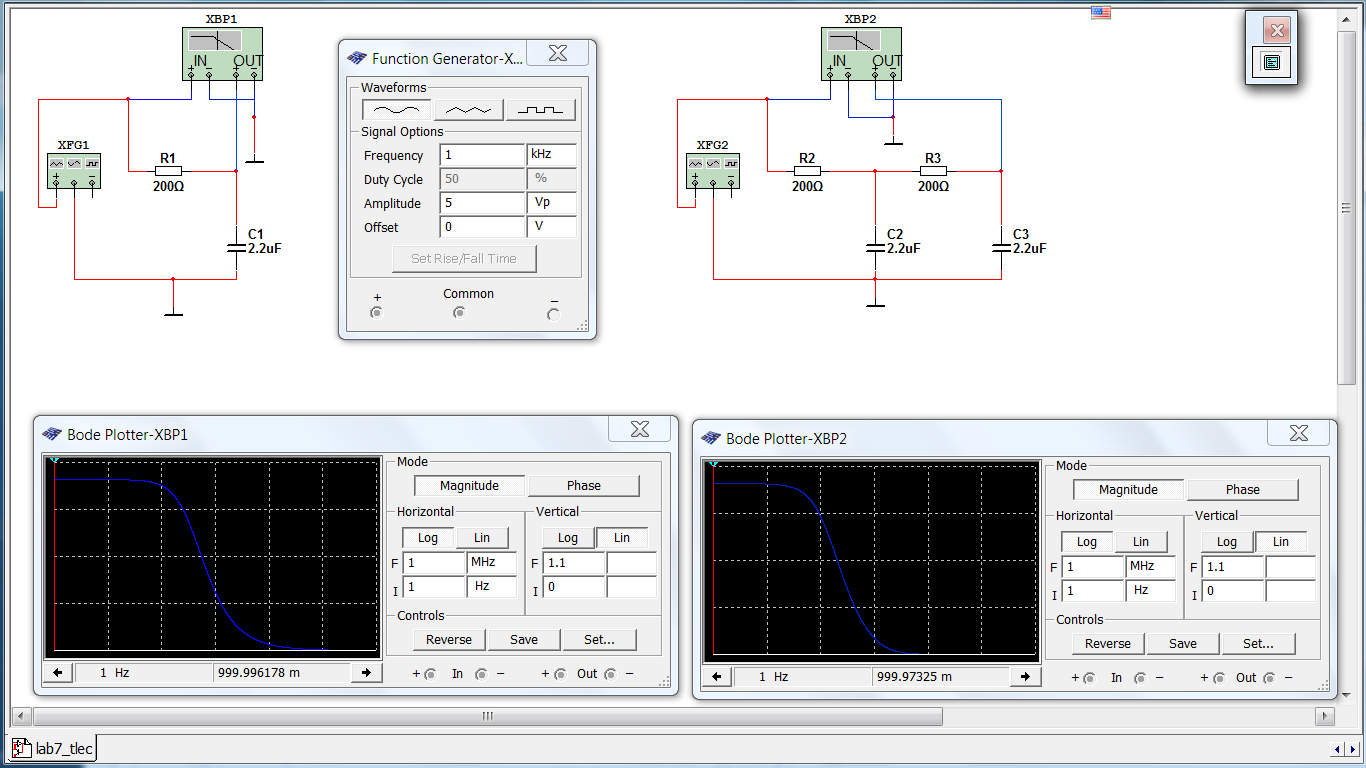1366x768 pixels.
Task: Open XBP1 vertical F unit field
Action: [632, 563]
